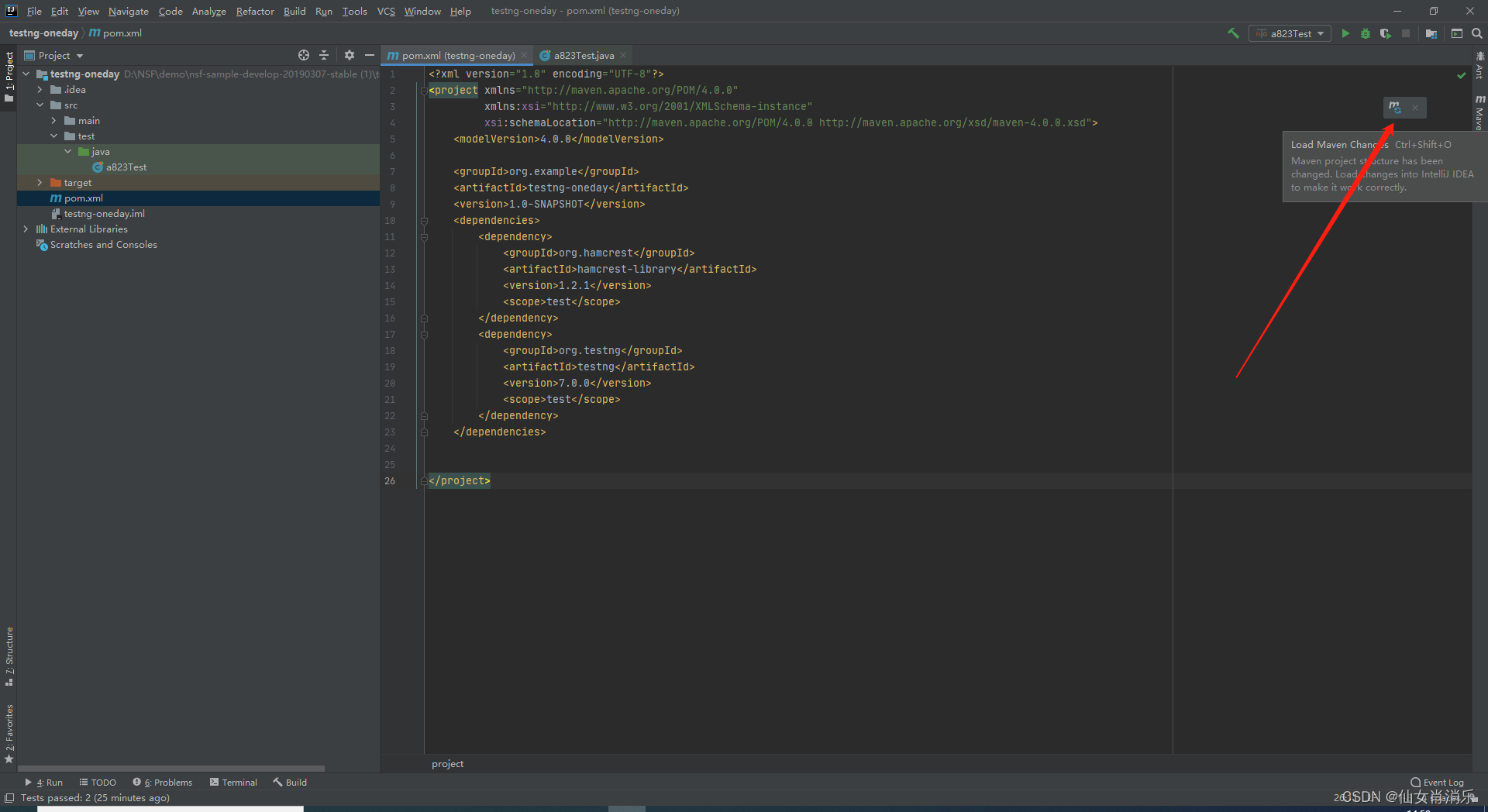Viewport: 1488px width, 812px height.
Task: Open the TODO tool window
Action: pyautogui.click(x=98, y=783)
